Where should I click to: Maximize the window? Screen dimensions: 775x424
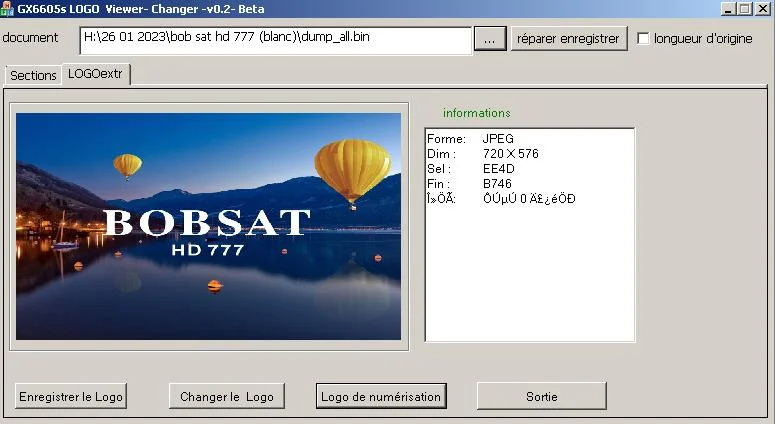pos(745,8)
